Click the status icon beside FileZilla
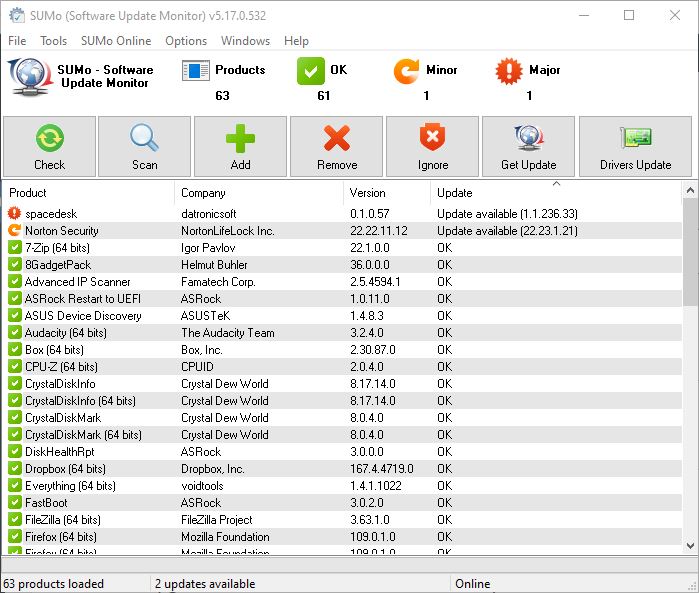Image resolution: width=699 pixels, height=593 pixels. click(14, 519)
